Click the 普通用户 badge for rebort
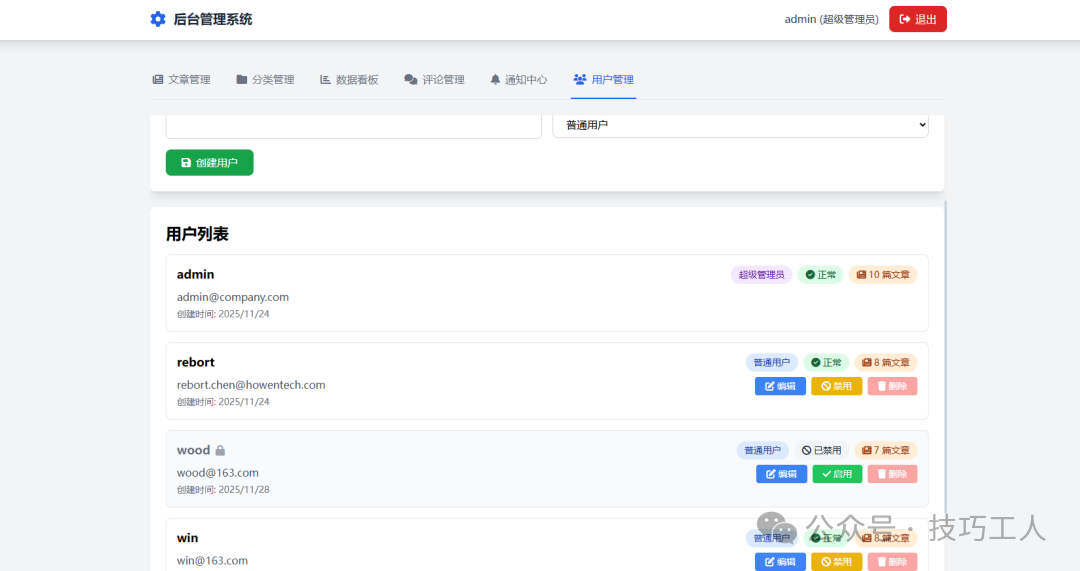The width and height of the screenshot is (1080, 571). (x=771, y=362)
